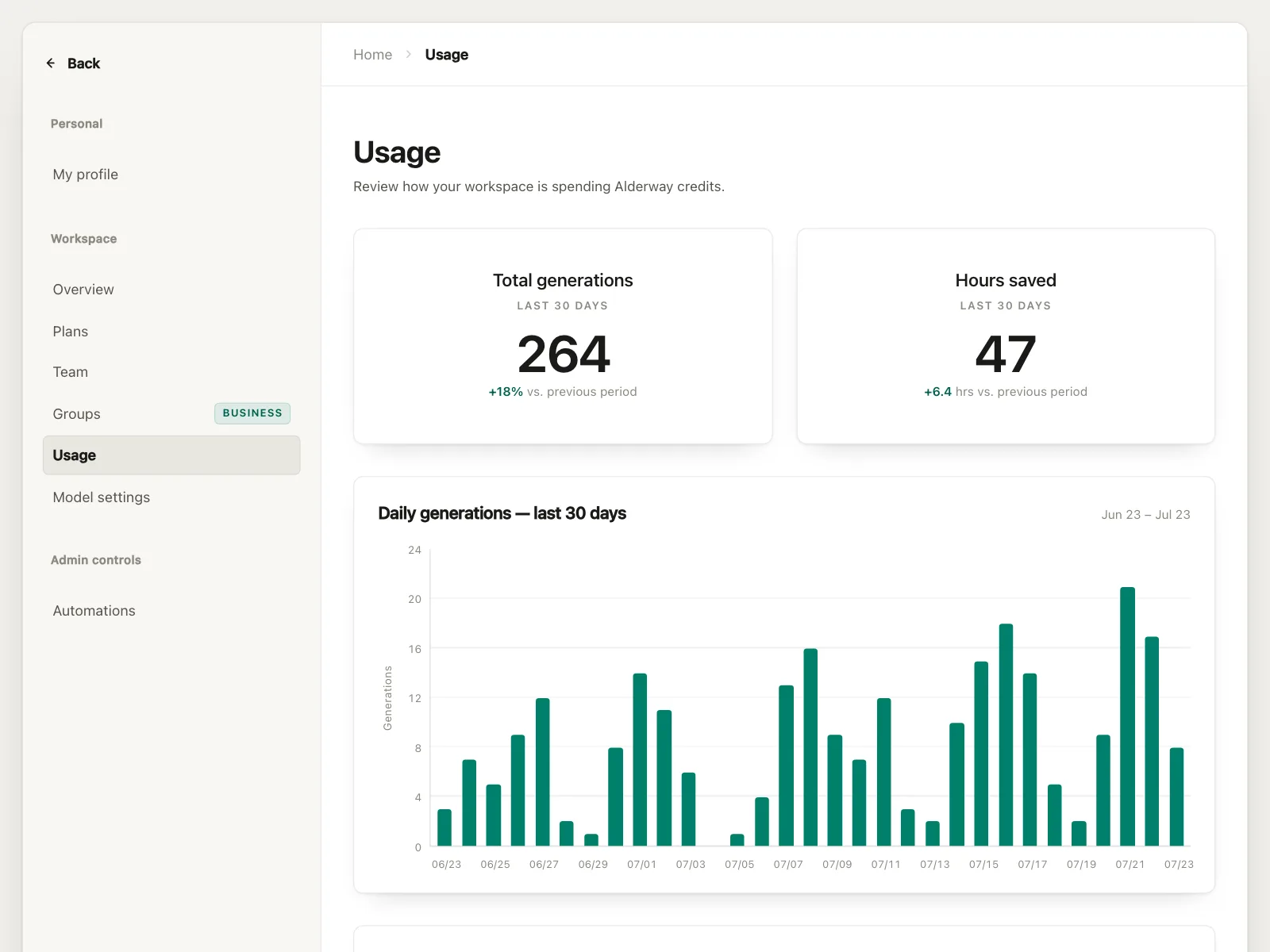Click the Total generations card
Image resolution: width=1270 pixels, height=952 pixels.
coord(563,336)
